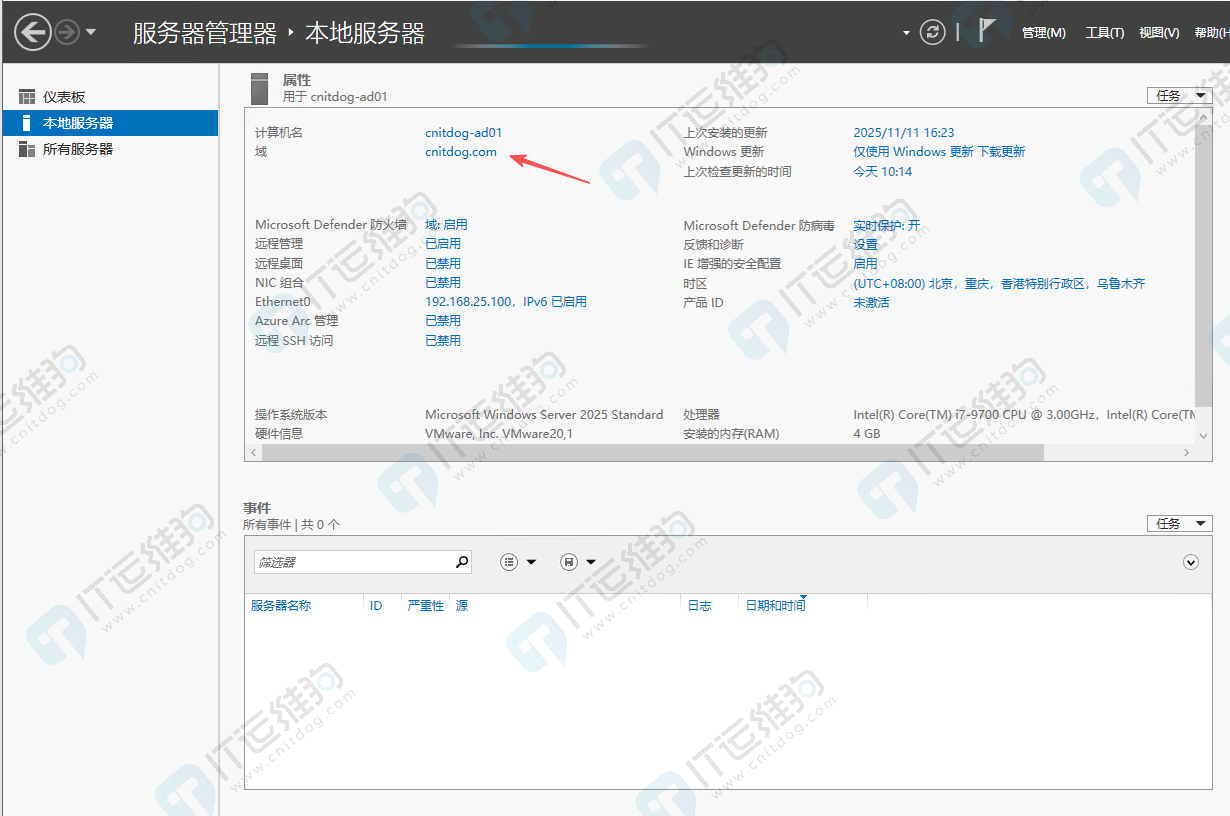The width and height of the screenshot is (1230, 816).
Task: Open the 工具(T) menu
Action: tap(1105, 33)
